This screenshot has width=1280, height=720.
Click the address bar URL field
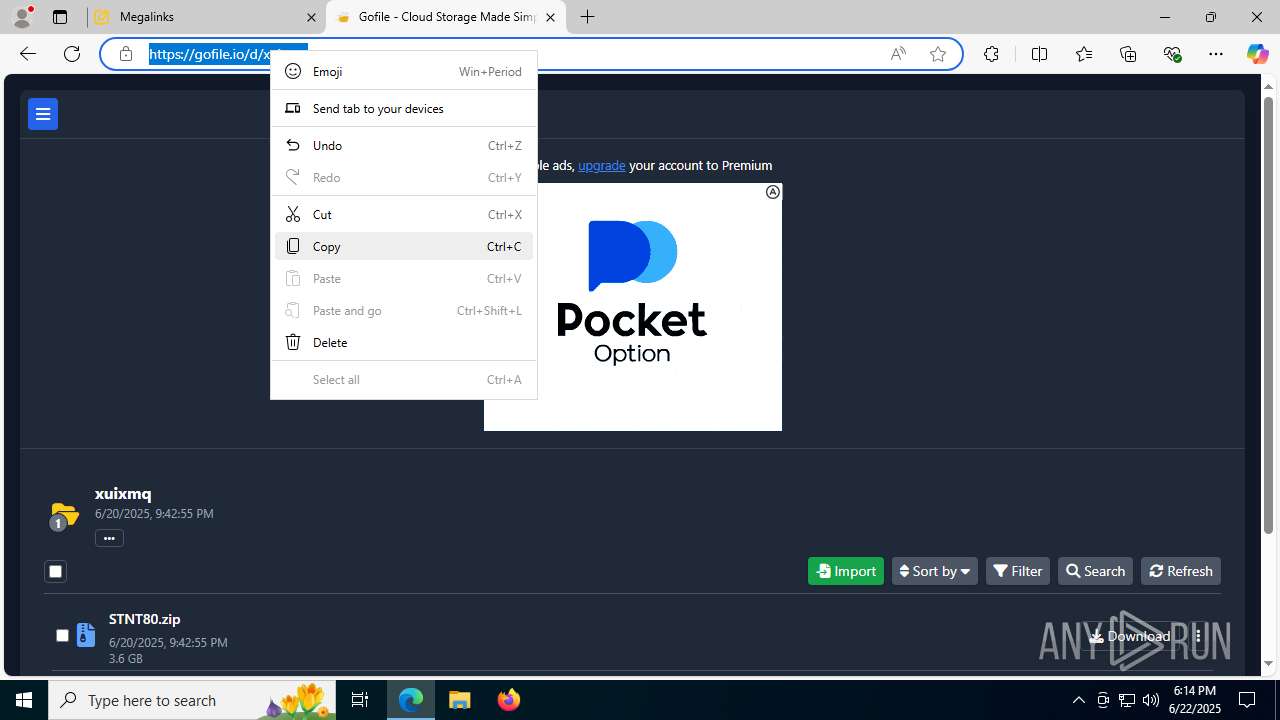[x=530, y=54]
